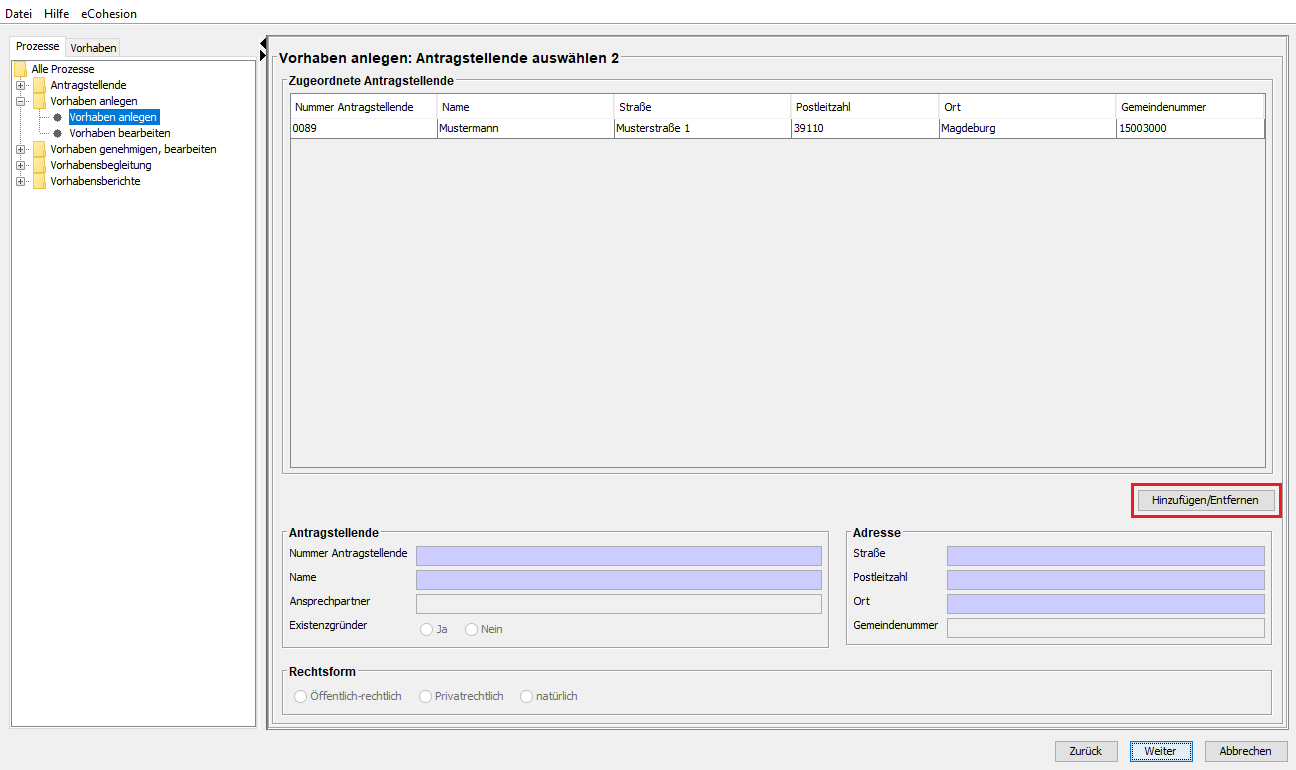Click the Name column header
1296x770 pixels.
pos(526,107)
